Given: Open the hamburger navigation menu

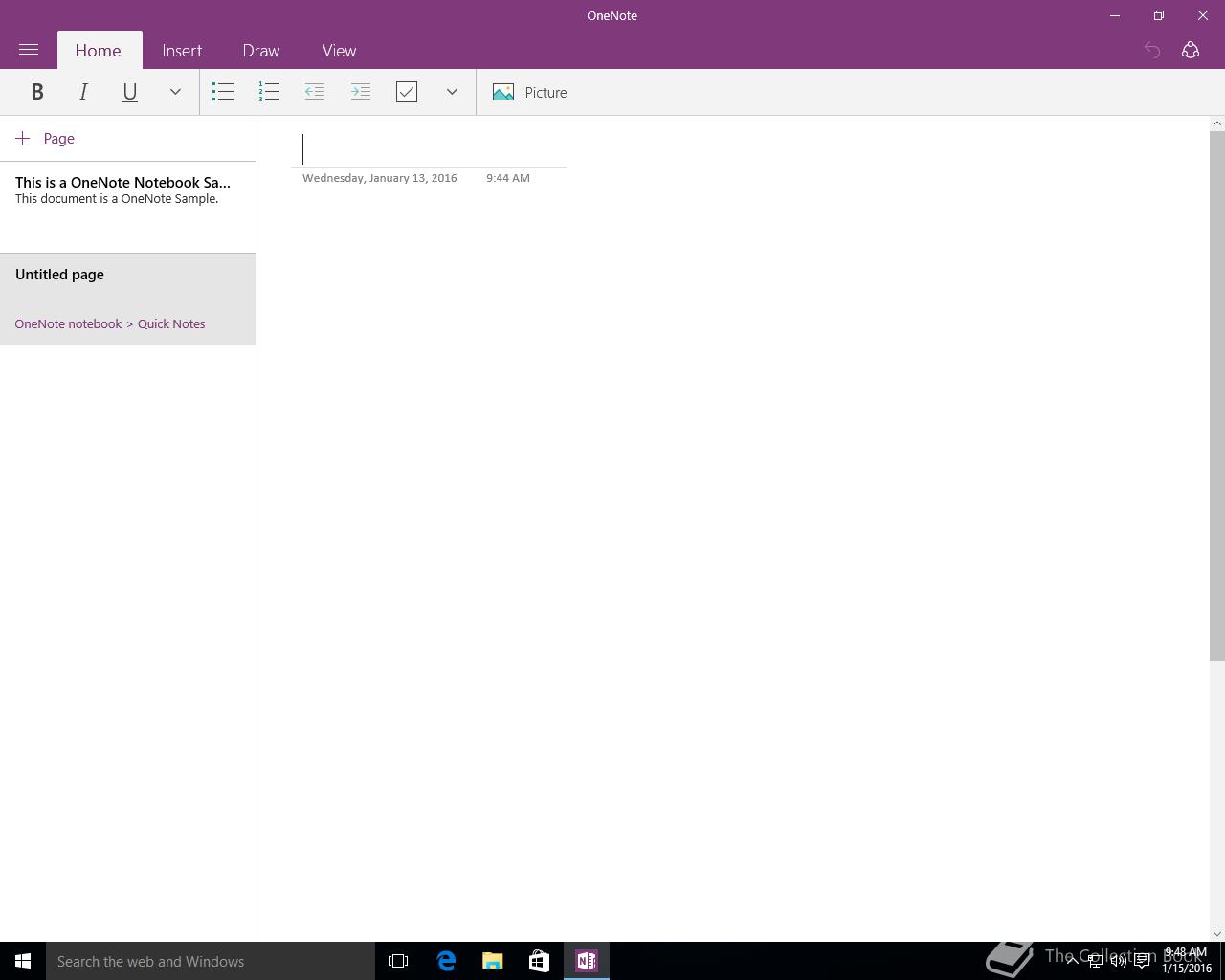Looking at the screenshot, I should click(x=29, y=50).
